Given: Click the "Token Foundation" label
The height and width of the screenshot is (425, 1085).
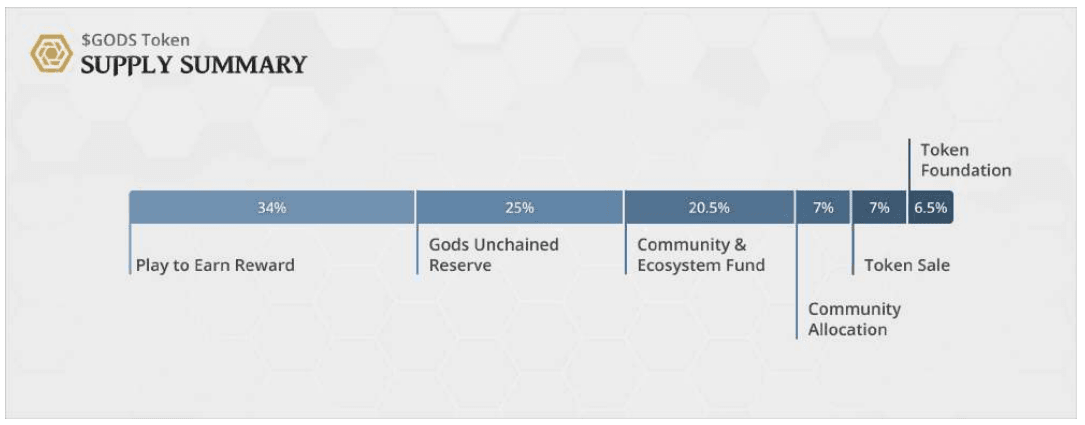Looking at the screenshot, I should coord(965,160).
